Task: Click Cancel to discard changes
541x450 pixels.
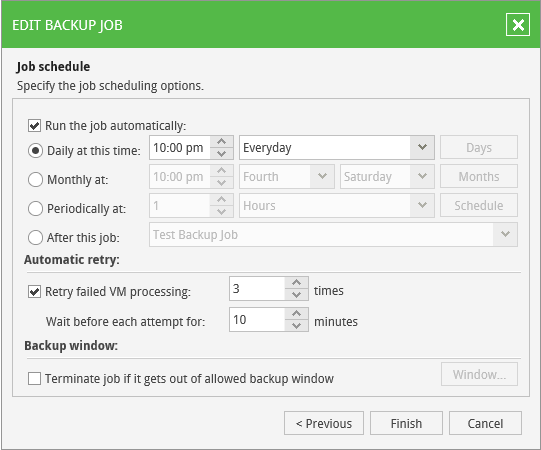Action: tap(485, 423)
